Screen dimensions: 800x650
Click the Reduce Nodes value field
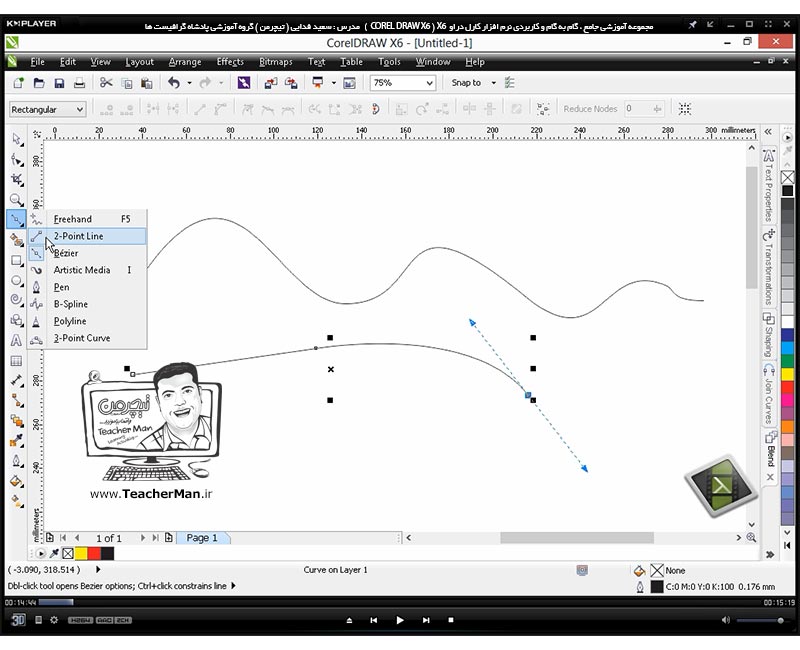(640, 109)
